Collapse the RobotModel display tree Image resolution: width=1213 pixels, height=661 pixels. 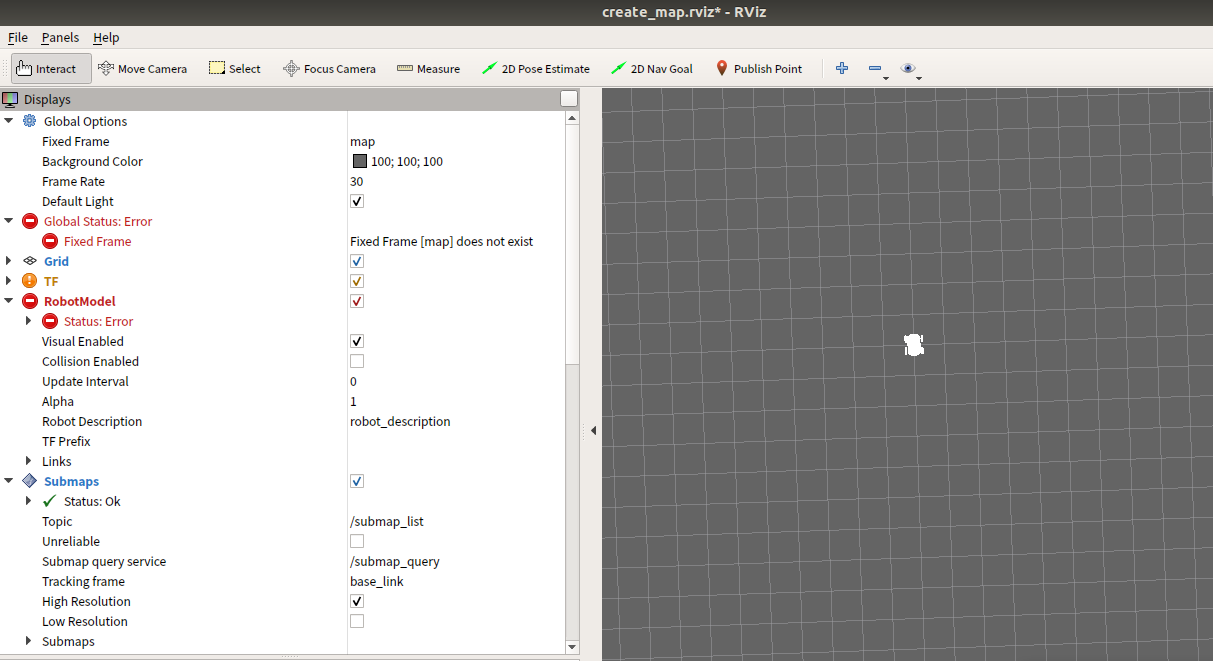[9, 301]
